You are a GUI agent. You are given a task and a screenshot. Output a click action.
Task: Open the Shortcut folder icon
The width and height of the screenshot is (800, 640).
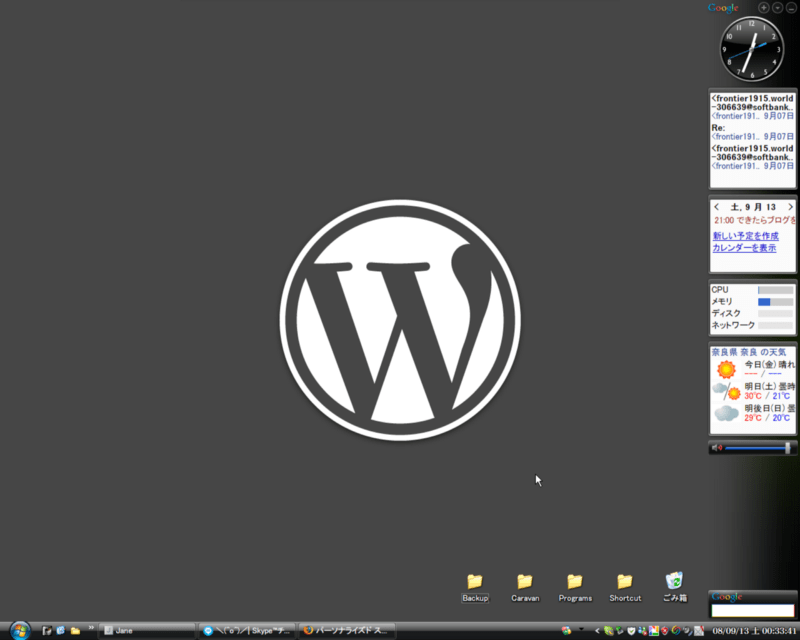(x=625, y=582)
